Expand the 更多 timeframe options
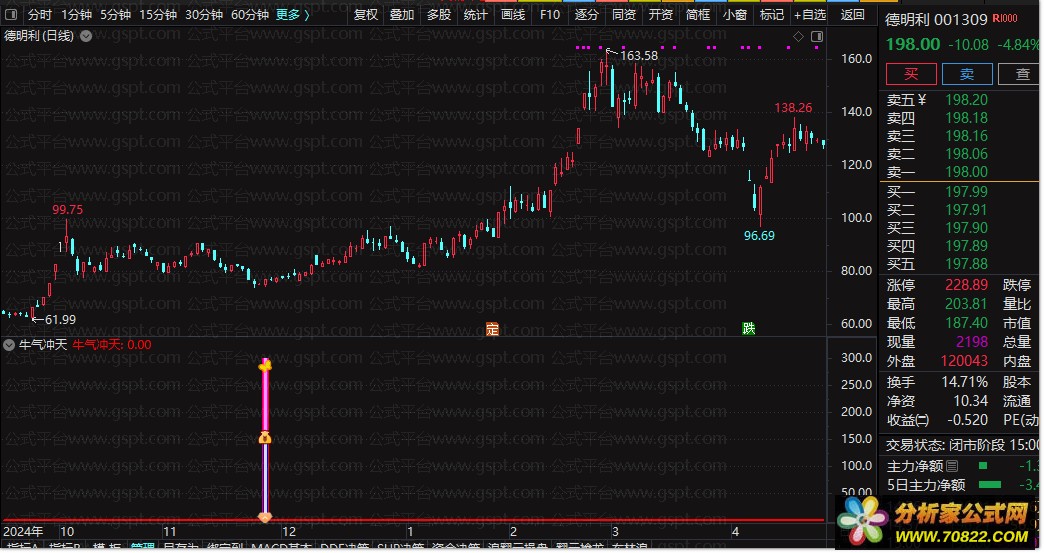Viewport: 1045px width, 553px height. pyautogui.click(x=293, y=14)
